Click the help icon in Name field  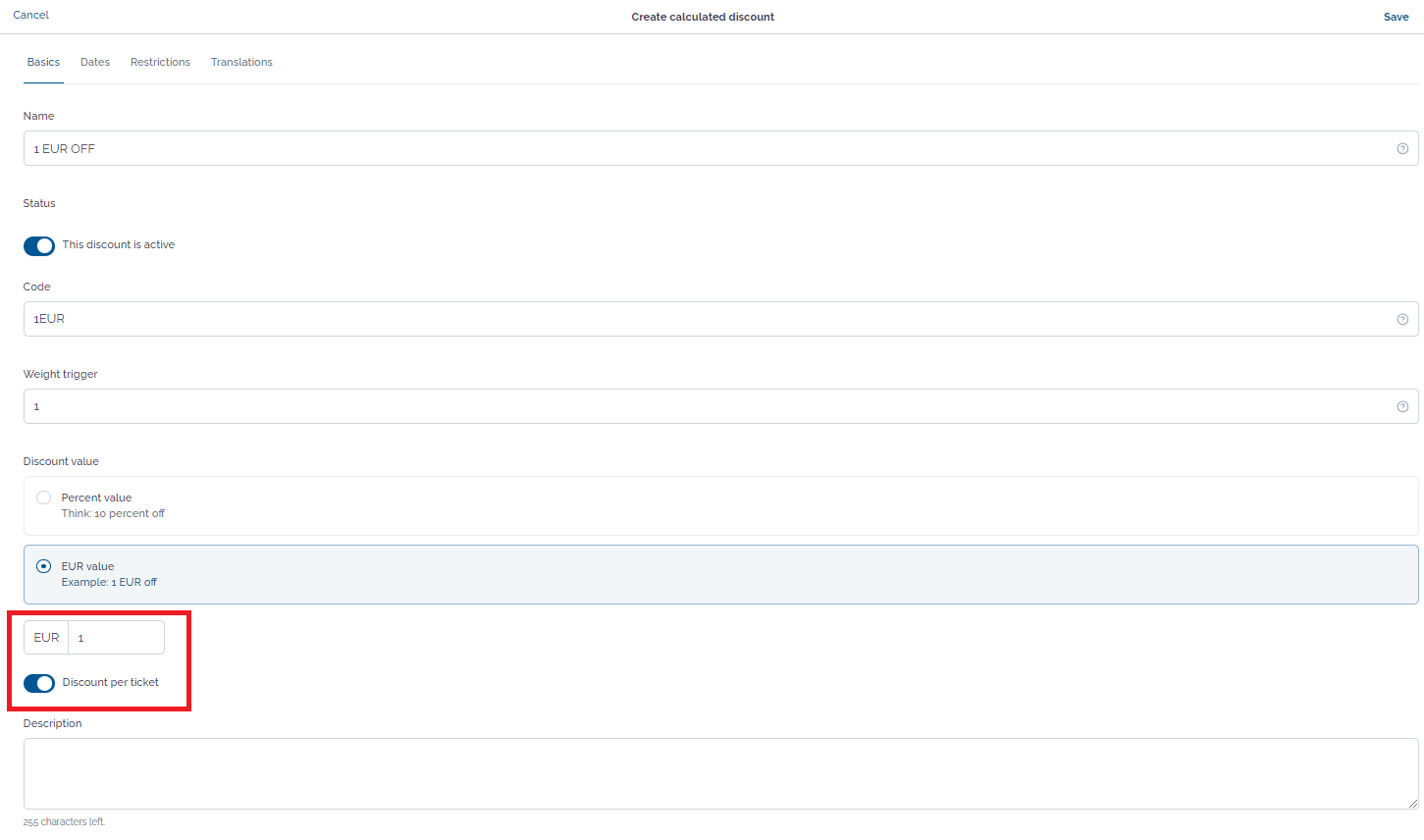1402,149
